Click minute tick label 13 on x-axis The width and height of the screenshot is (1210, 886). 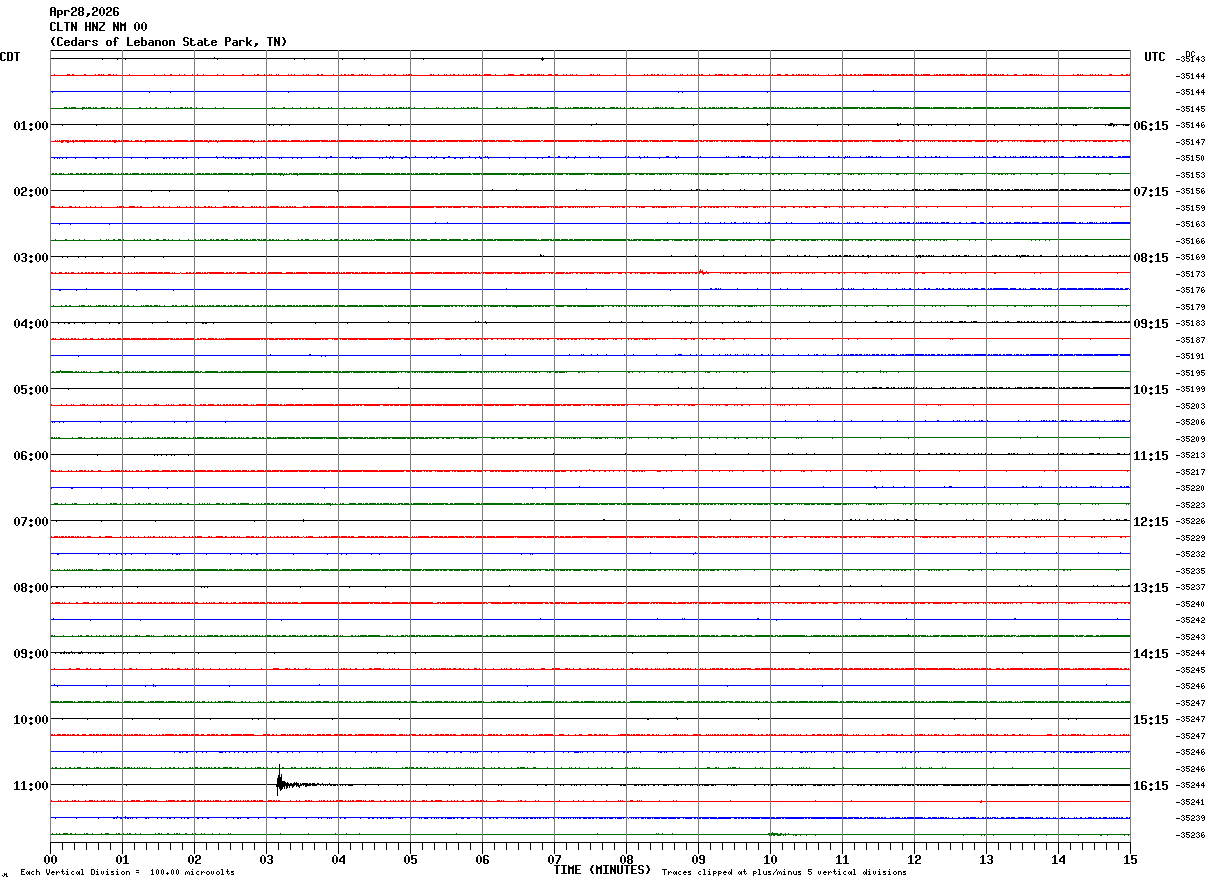click(986, 859)
